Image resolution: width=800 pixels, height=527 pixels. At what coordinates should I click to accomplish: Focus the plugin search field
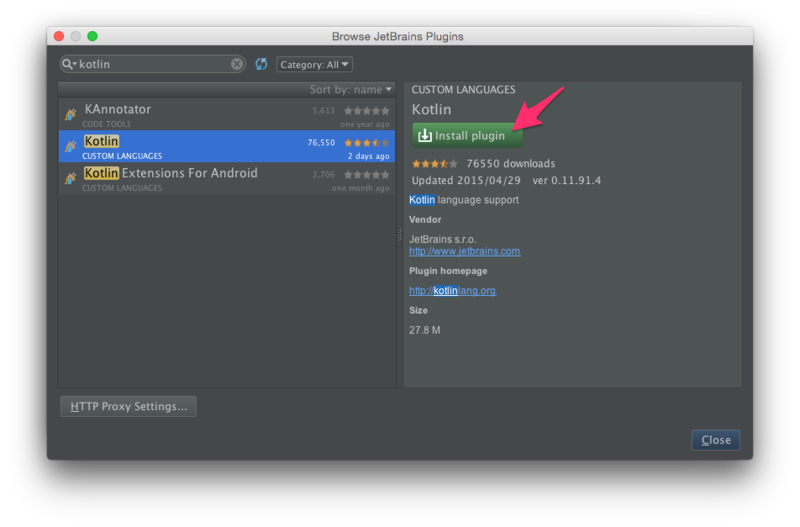153,64
